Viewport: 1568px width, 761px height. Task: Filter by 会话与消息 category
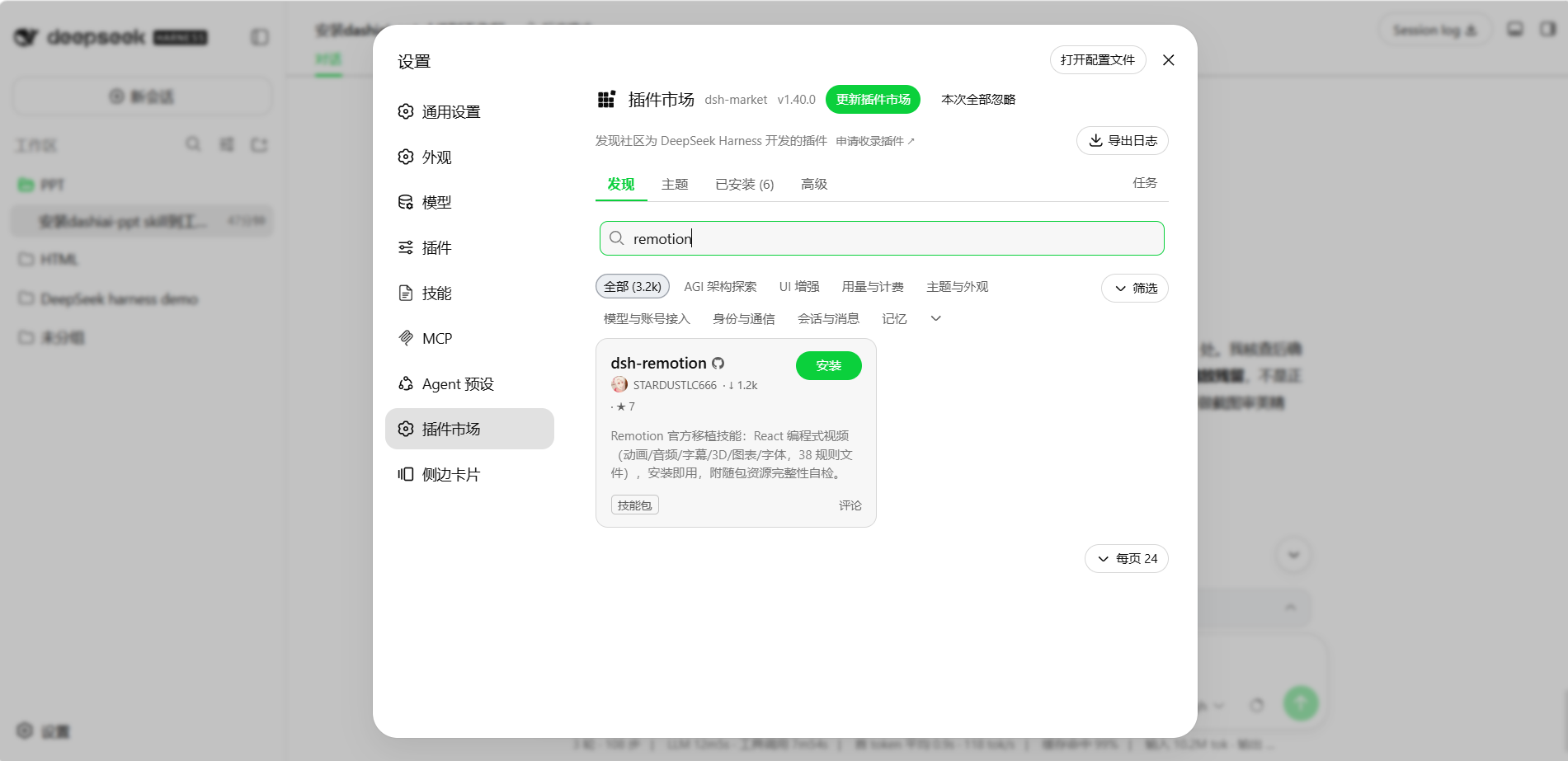click(828, 319)
